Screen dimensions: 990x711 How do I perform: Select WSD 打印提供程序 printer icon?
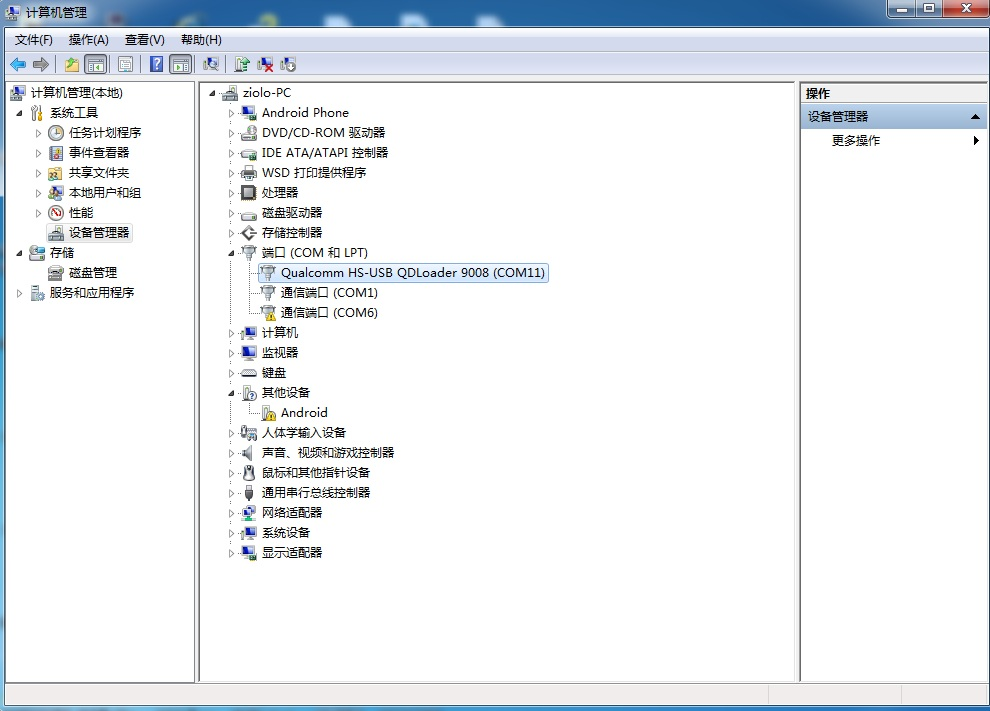click(x=249, y=173)
